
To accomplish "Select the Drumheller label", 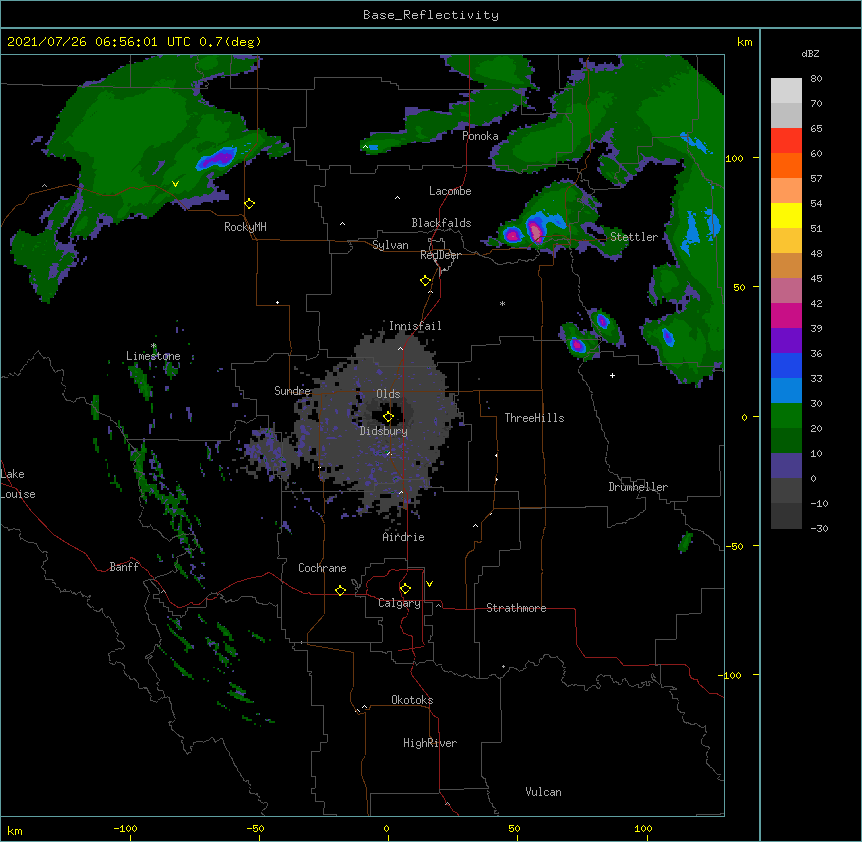I will (x=638, y=487).
